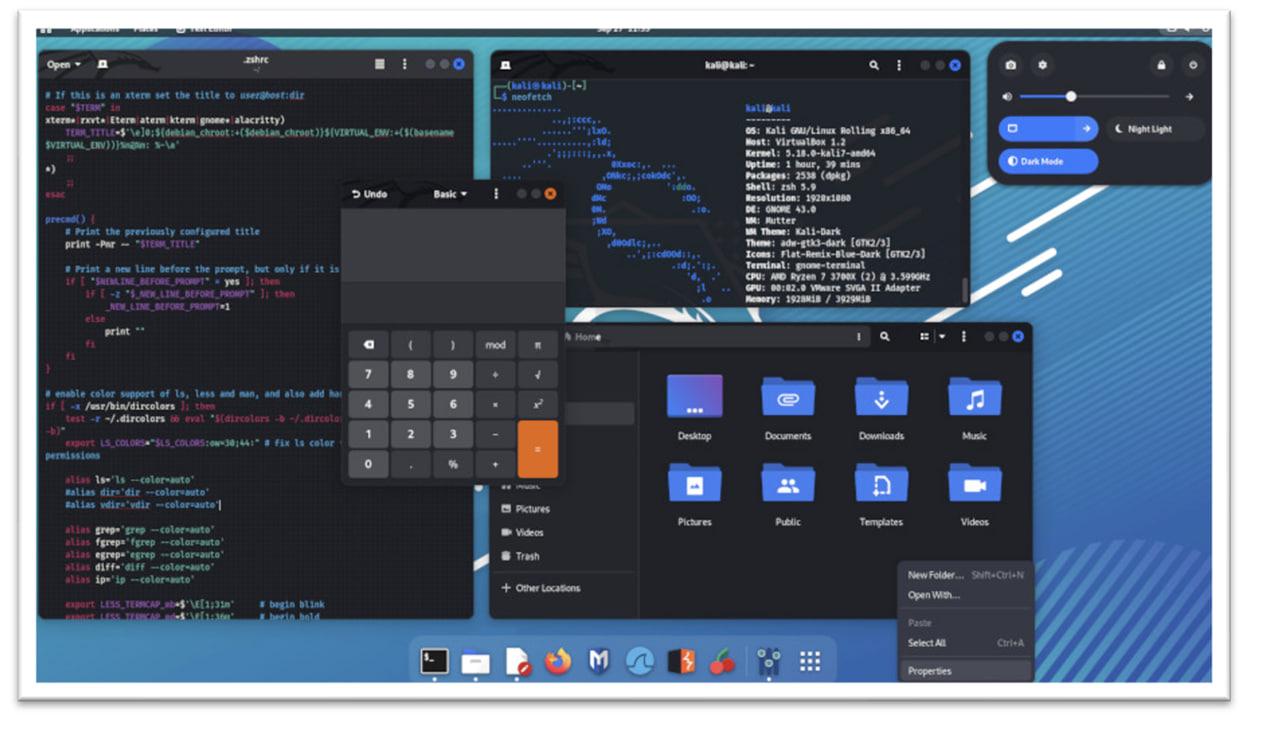Viewport: 1280px width, 740px height.
Task: Take a screenshot via camera icon
Action: [1011, 65]
